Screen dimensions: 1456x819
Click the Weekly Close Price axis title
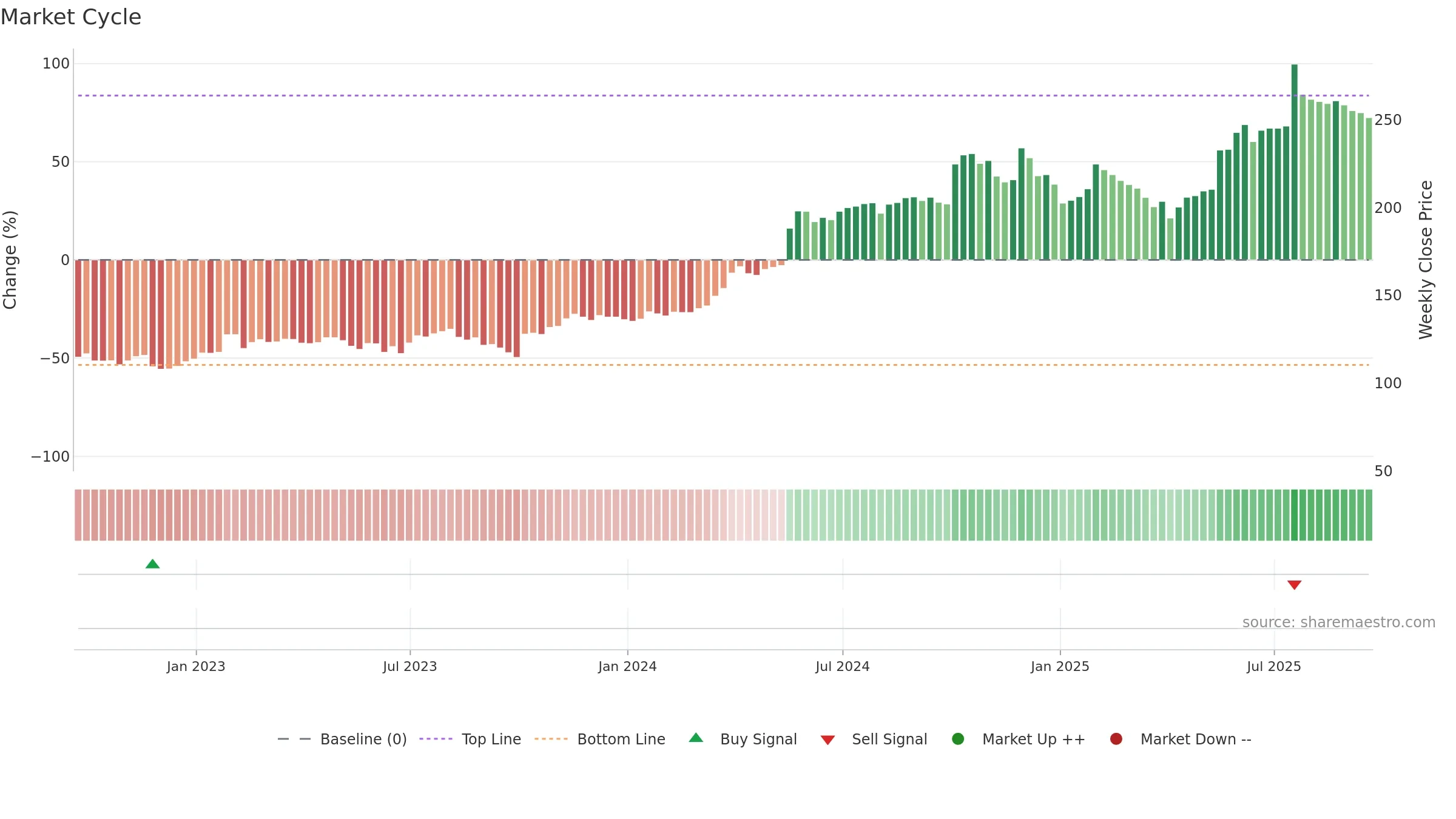(x=1426, y=260)
